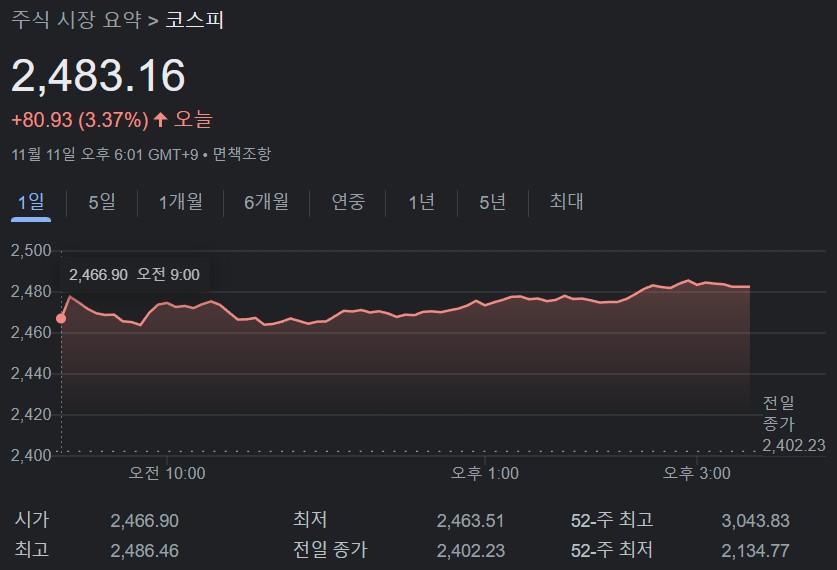Click the 2,500 y-axis label
This screenshot has height=570, width=837.
point(31,250)
